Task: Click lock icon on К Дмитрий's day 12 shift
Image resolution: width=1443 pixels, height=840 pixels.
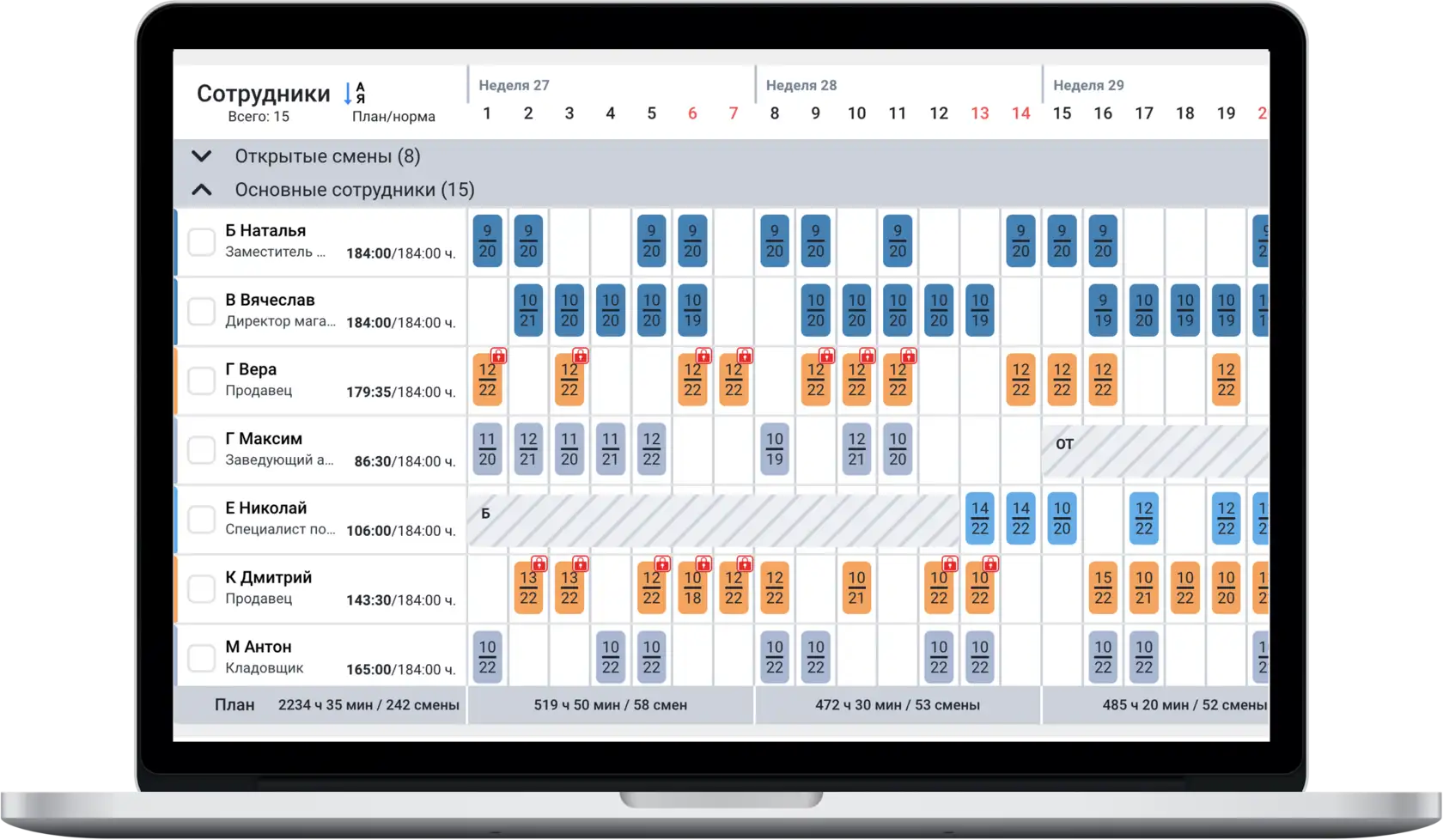Action: [x=950, y=564]
